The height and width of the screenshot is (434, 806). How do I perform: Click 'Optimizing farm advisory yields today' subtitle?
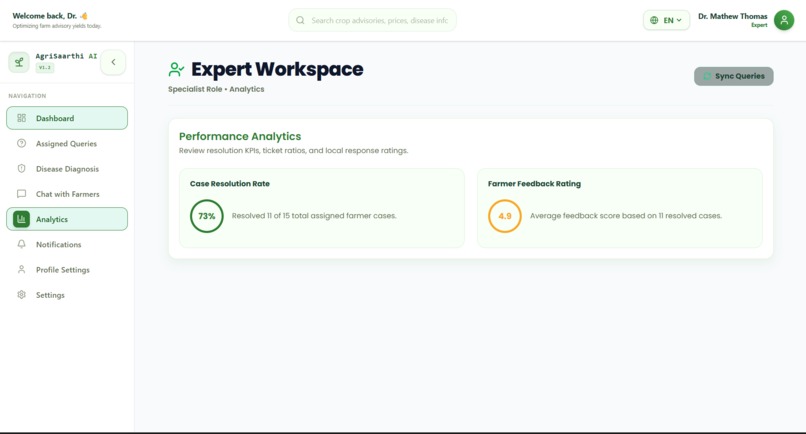click(x=57, y=26)
